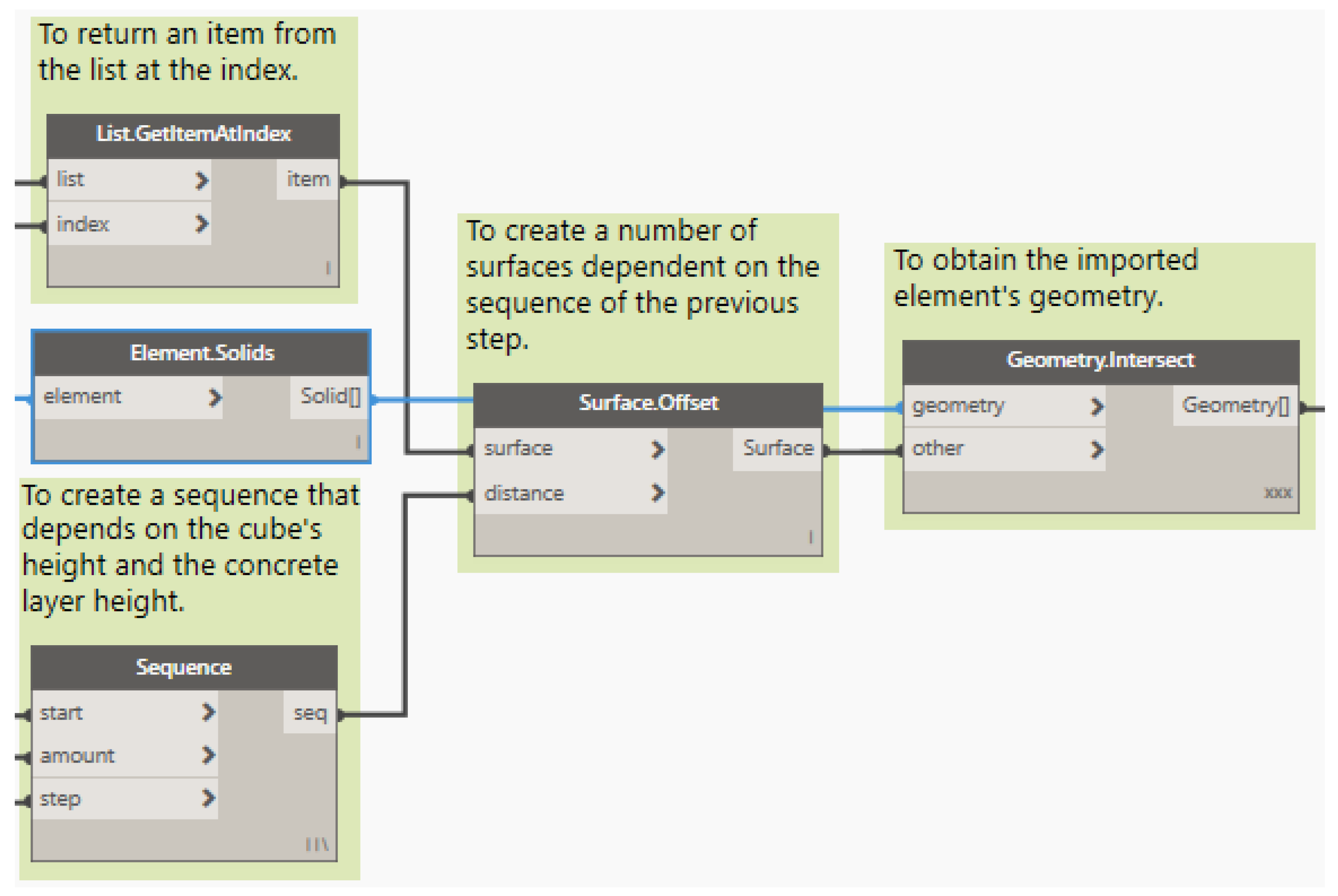Click the lacing indicator on Surface.Offset node
This screenshot has width=1338, height=896.
coord(810,536)
